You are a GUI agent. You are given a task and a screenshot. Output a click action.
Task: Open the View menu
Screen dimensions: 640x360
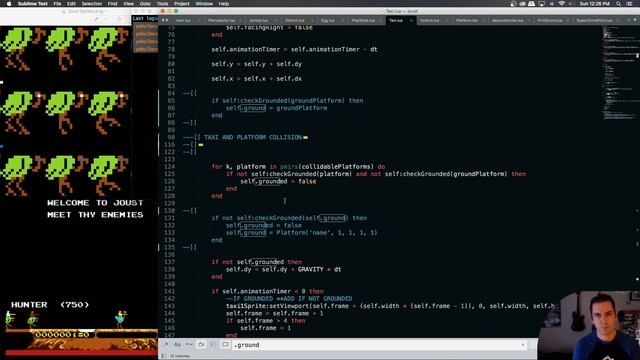[128, 4]
